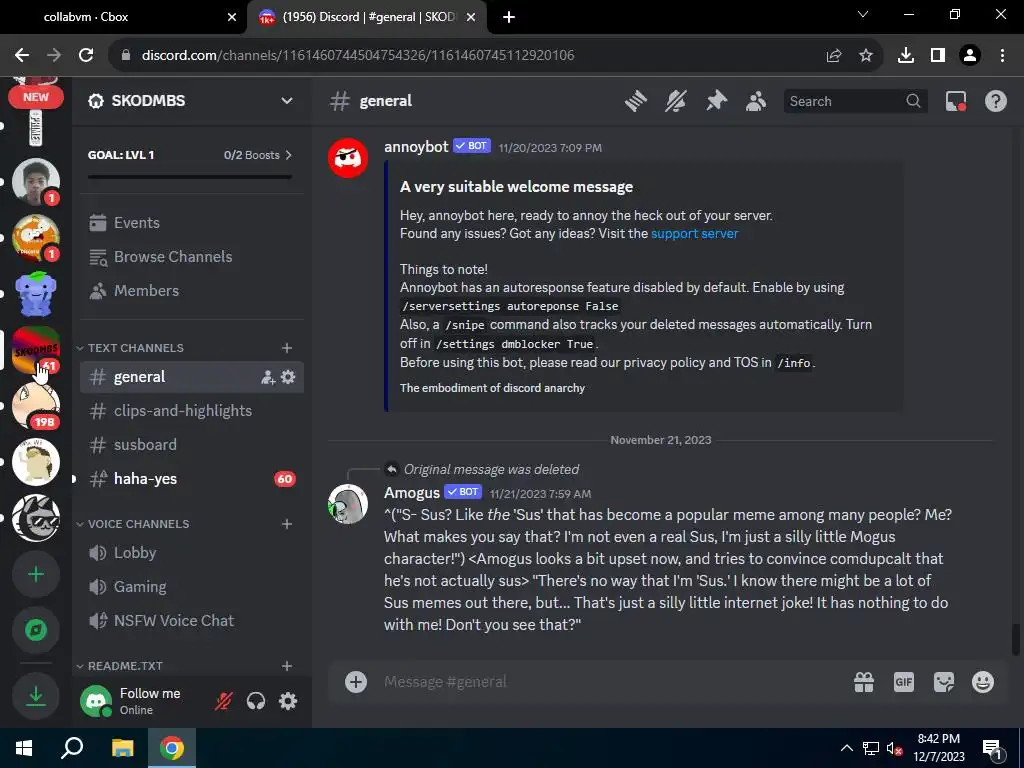Viewport: 1024px width, 768px height.
Task: Unmute the microphone in user panel
Action: [x=224, y=701]
